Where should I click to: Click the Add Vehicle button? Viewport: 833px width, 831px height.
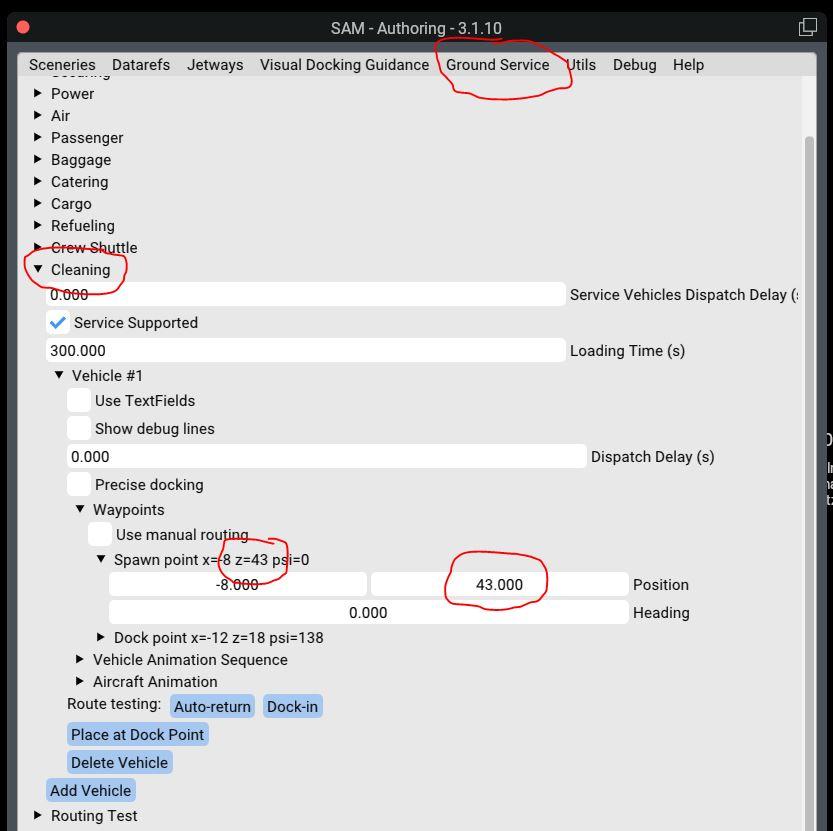pos(90,791)
